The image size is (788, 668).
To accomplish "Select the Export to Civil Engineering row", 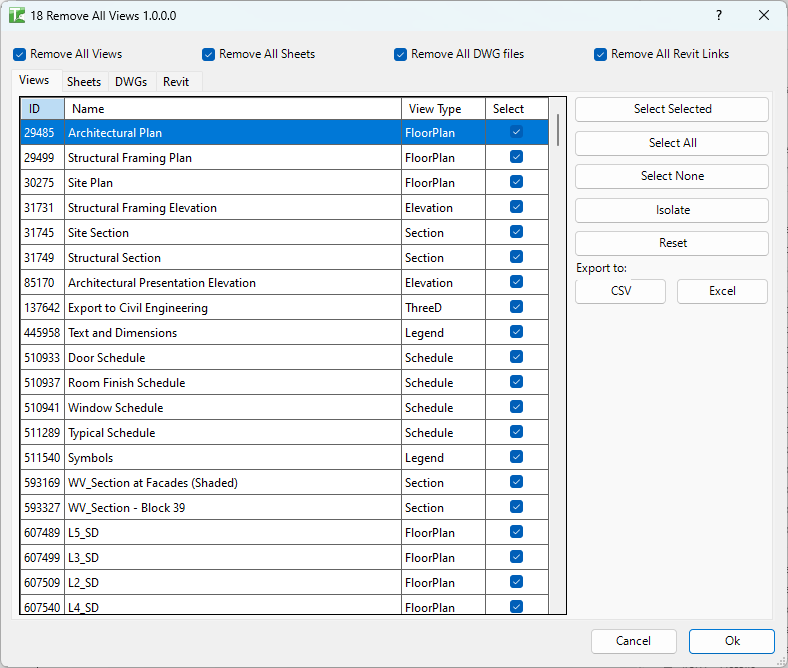I will pyautogui.click(x=138, y=308).
